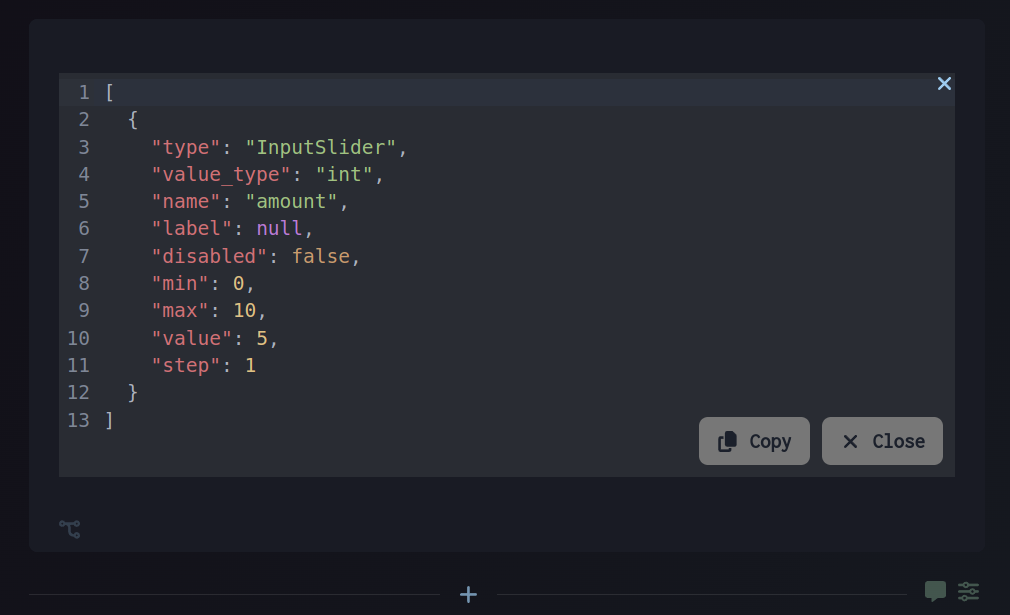Open the sliders settings icon

point(968,591)
